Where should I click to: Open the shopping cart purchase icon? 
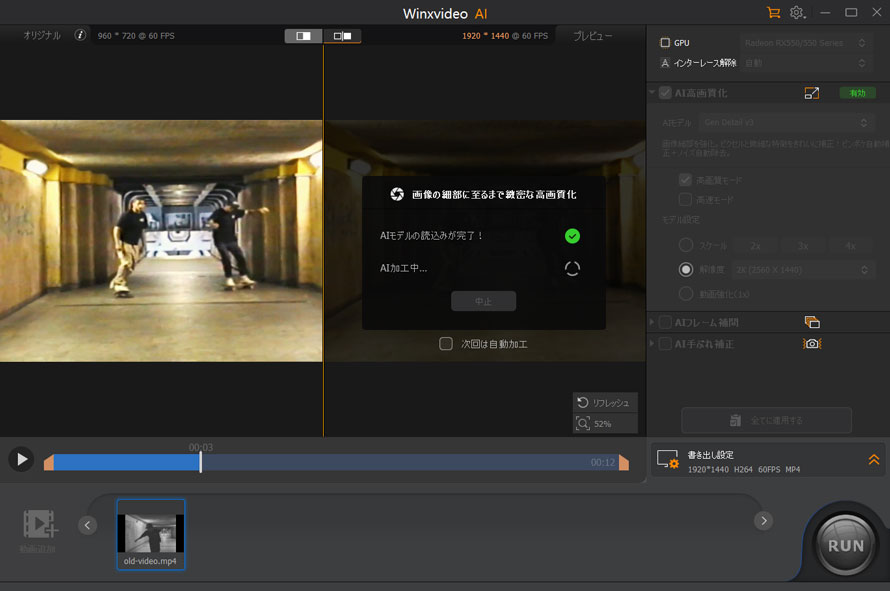(x=773, y=13)
